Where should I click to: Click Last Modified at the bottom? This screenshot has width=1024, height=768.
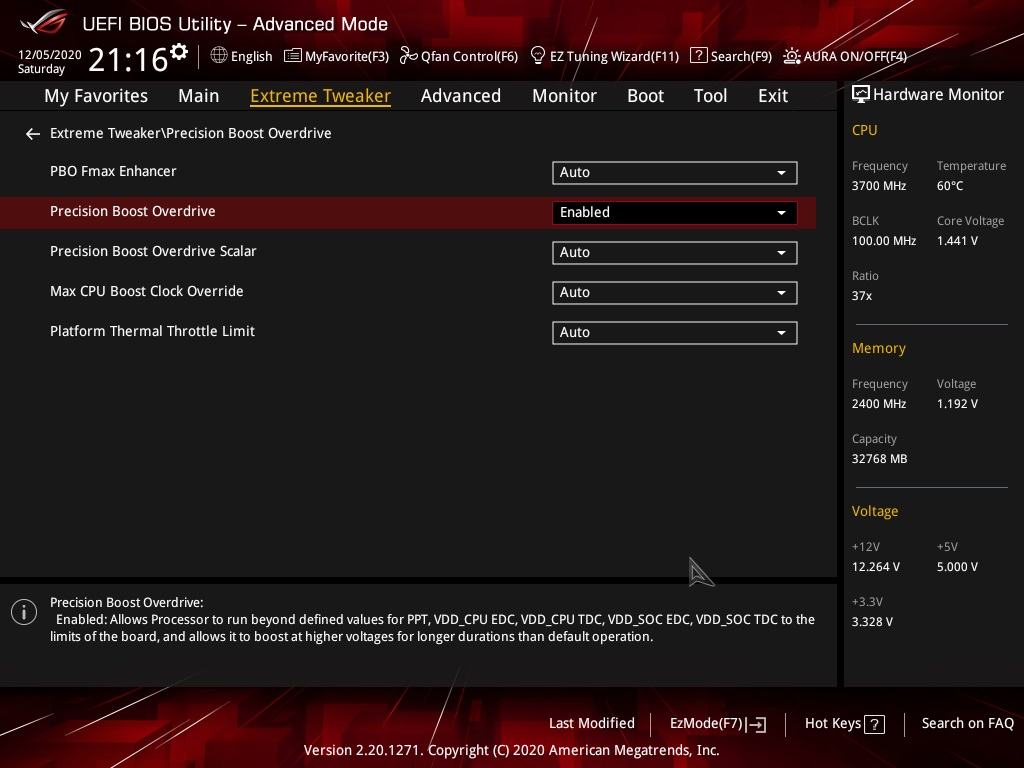pyautogui.click(x=592, y=724)
